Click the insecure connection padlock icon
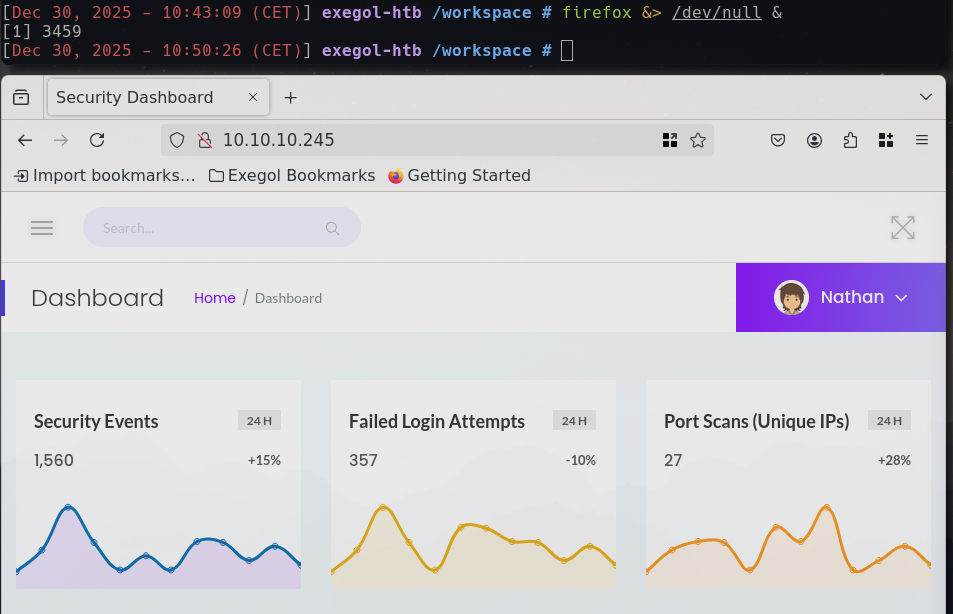Screen dimensions: 953x614 (x=204, y=140)
